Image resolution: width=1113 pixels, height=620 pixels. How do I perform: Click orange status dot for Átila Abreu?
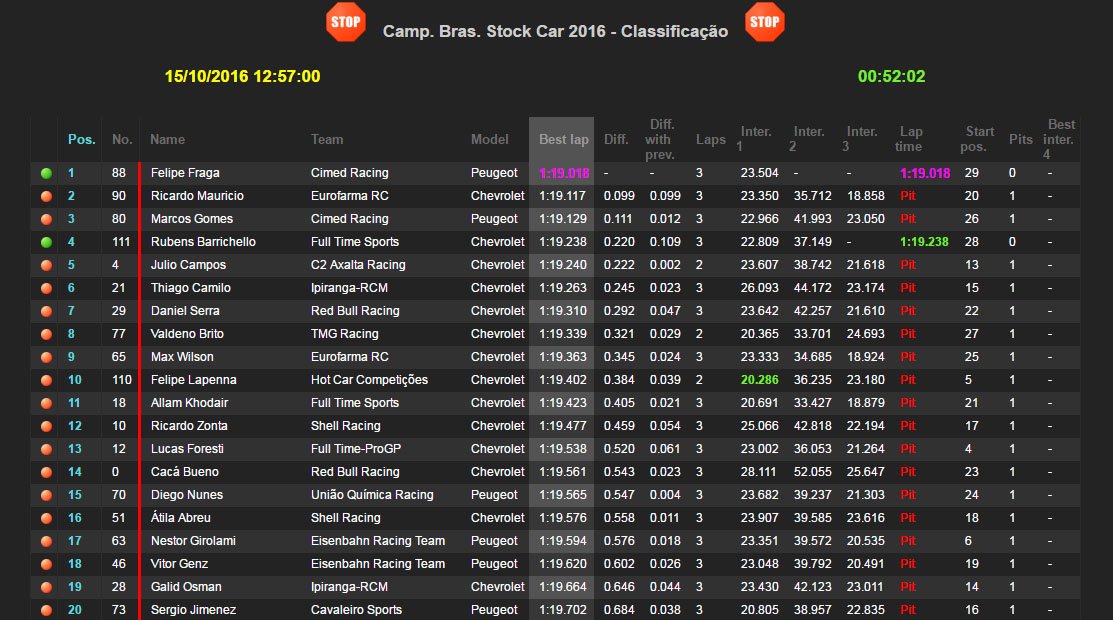(46, 518)
